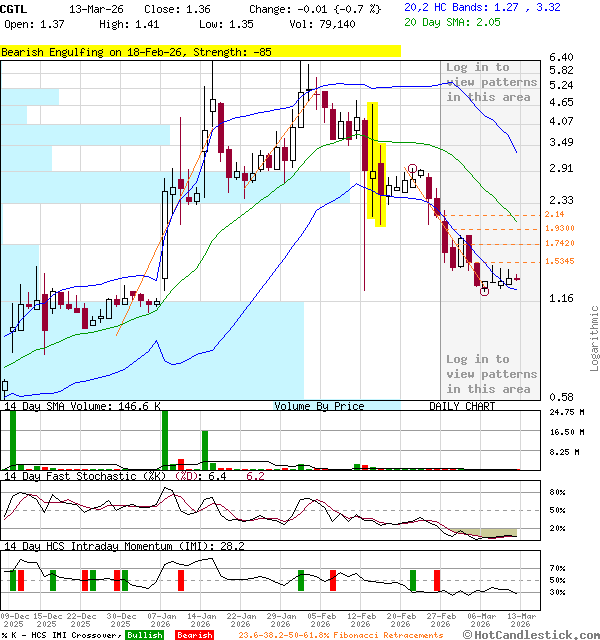The image size is (600, 640).
Task: Click the last candlestick on 13-Mar-26
Action: coord(516,279)
